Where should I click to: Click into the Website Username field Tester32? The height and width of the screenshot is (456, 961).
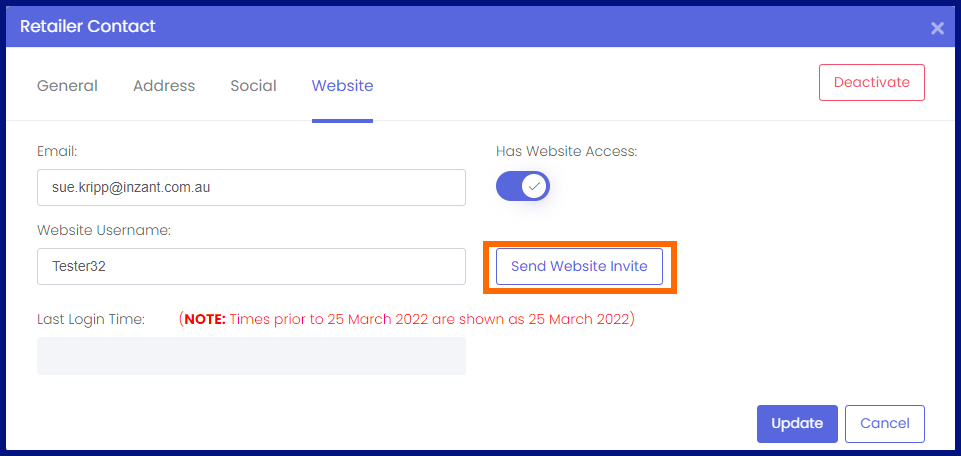click(251, 267)
